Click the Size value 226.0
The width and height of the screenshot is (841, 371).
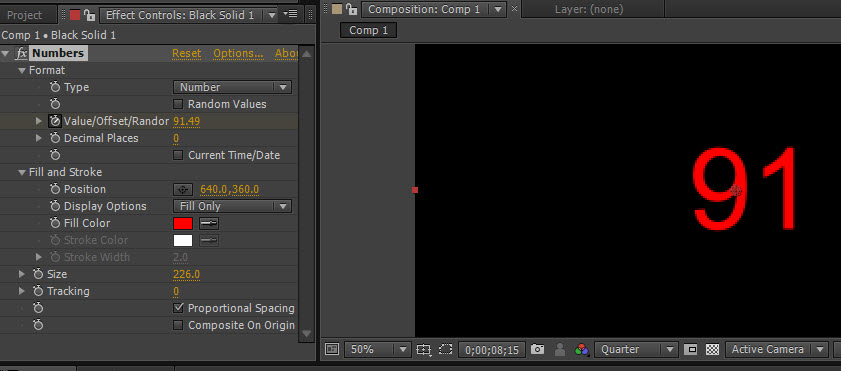187,274
